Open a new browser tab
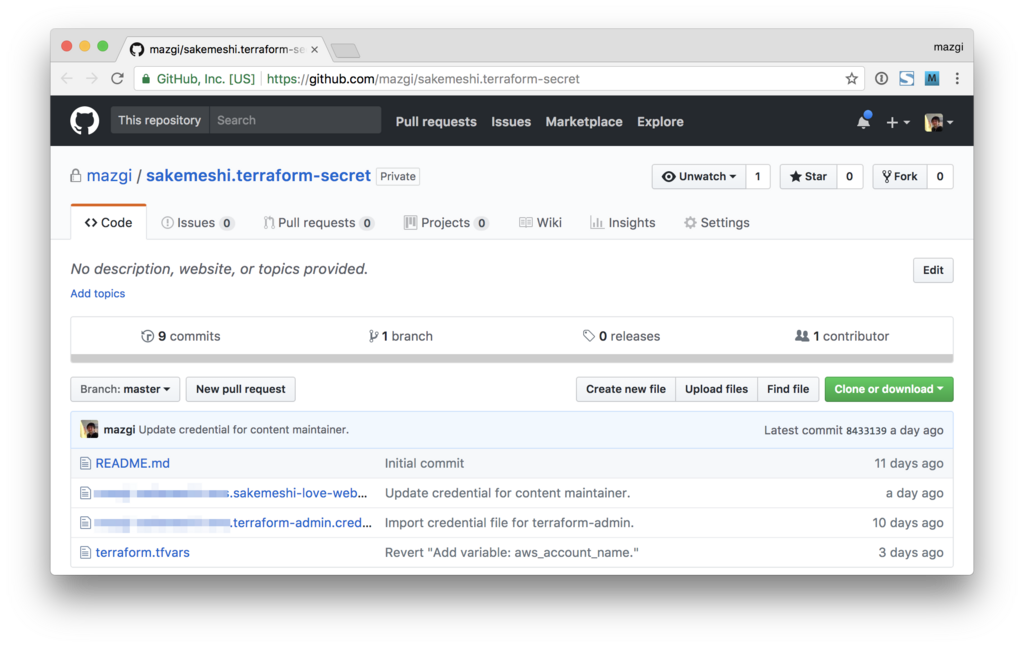This screenshot has height=647, width=1024. pyautogui.click(x=345, y=50)
